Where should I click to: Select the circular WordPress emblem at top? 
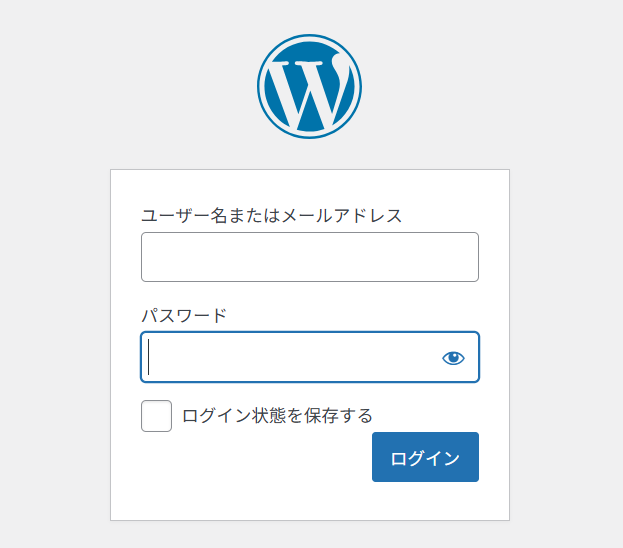[x=309, y=86]
